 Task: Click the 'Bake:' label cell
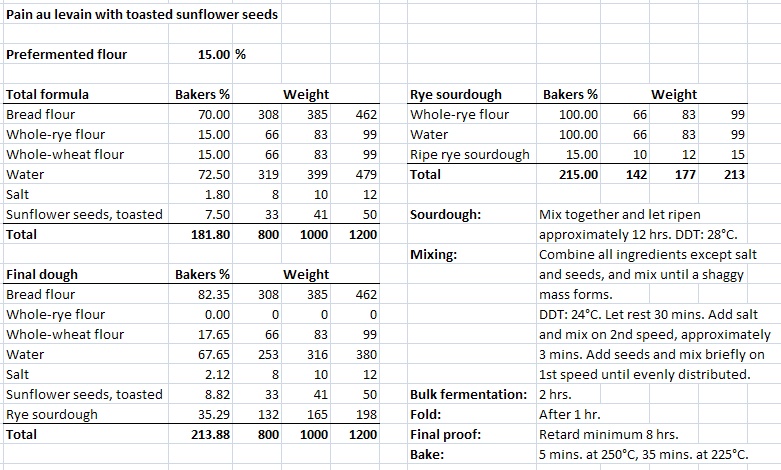(x=428, y=454)
